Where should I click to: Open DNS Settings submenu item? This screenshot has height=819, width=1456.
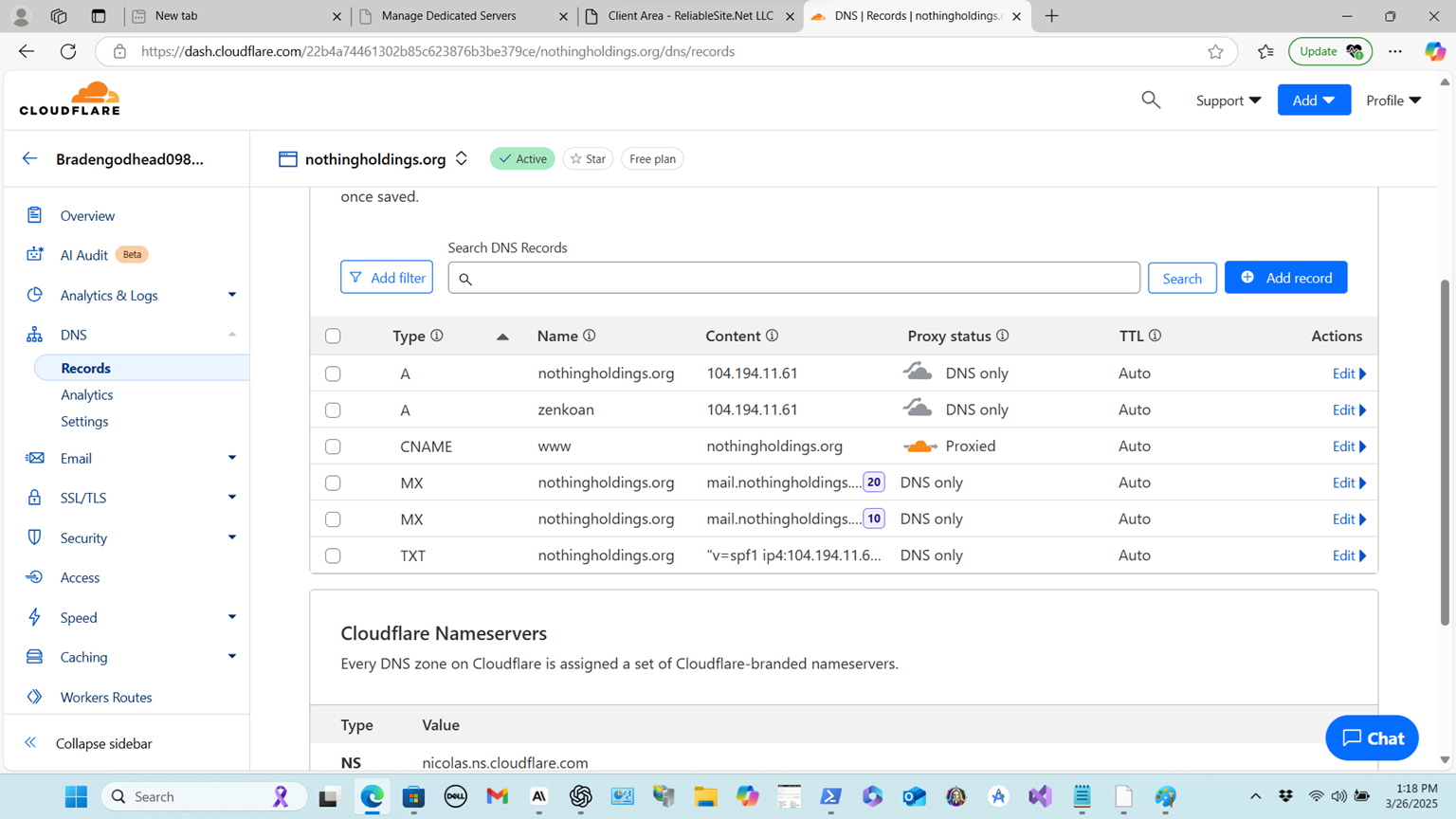click(84, 421)
